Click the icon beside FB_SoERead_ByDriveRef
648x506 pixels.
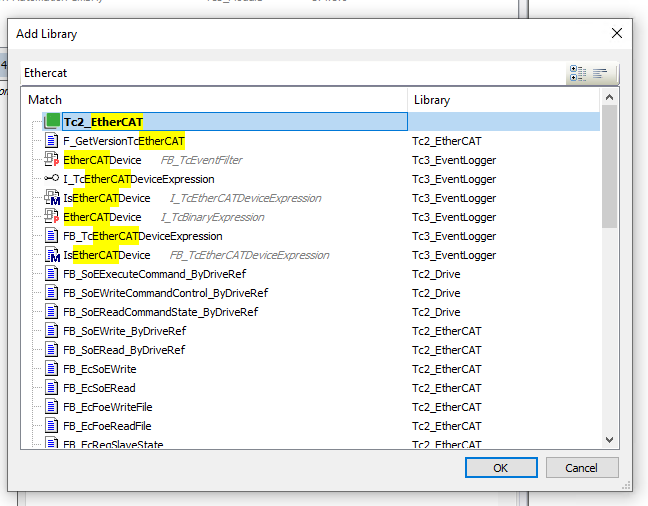tap(51, 350)
